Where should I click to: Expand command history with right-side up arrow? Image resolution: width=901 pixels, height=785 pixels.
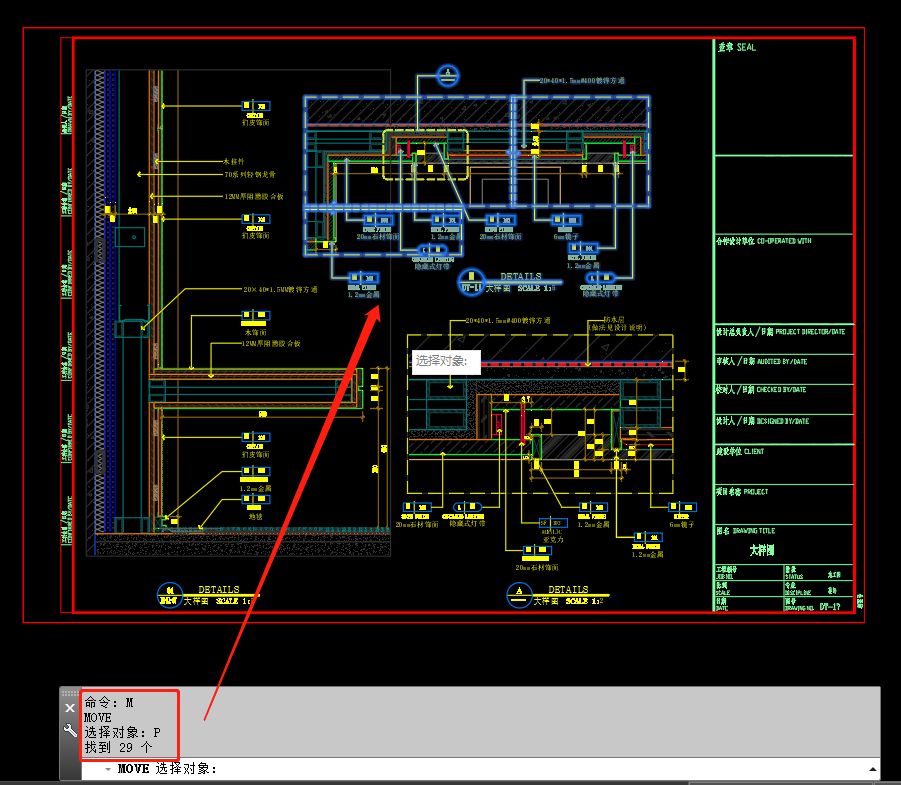point(873,769)
